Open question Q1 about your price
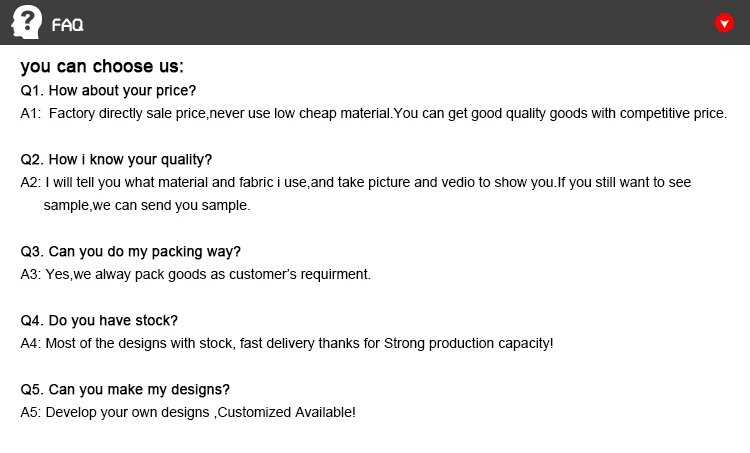Image resolution: width=750 pixels, height=453 pixels. [108, 91]
